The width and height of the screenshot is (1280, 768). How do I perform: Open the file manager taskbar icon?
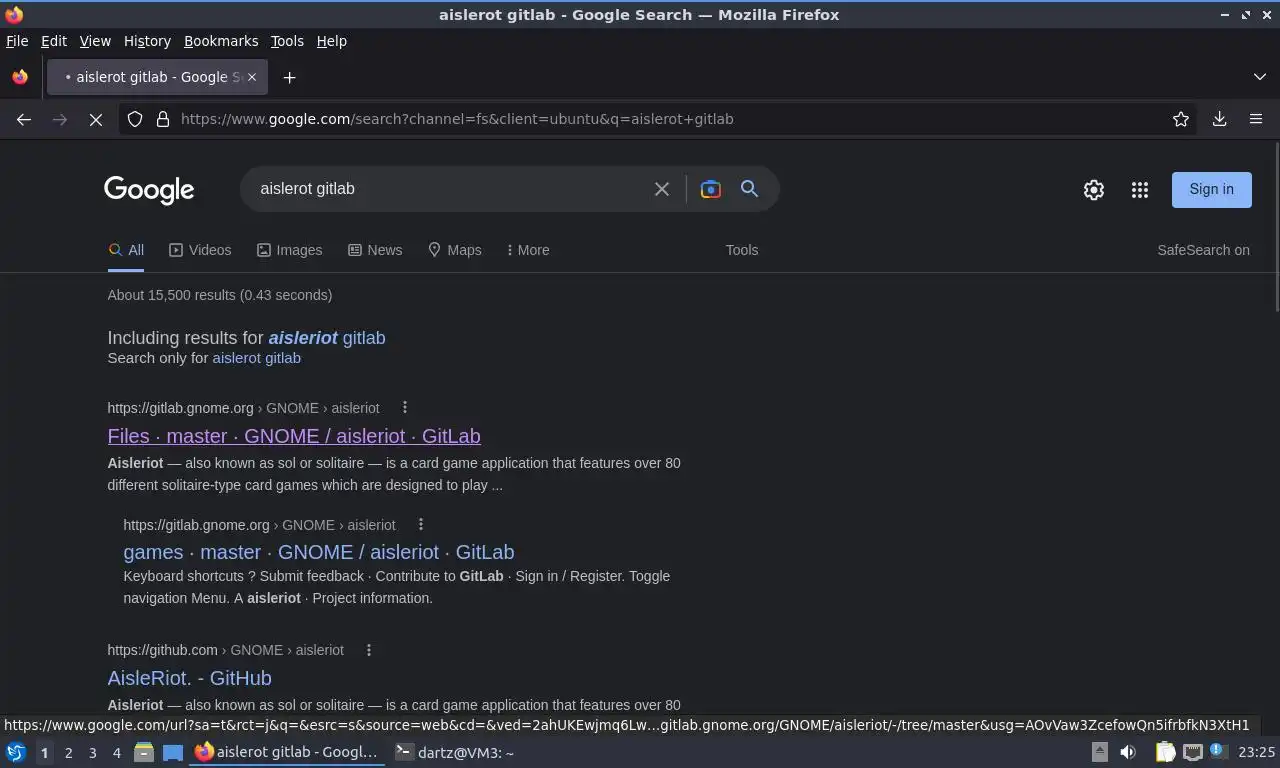click(x=144, y=752)
